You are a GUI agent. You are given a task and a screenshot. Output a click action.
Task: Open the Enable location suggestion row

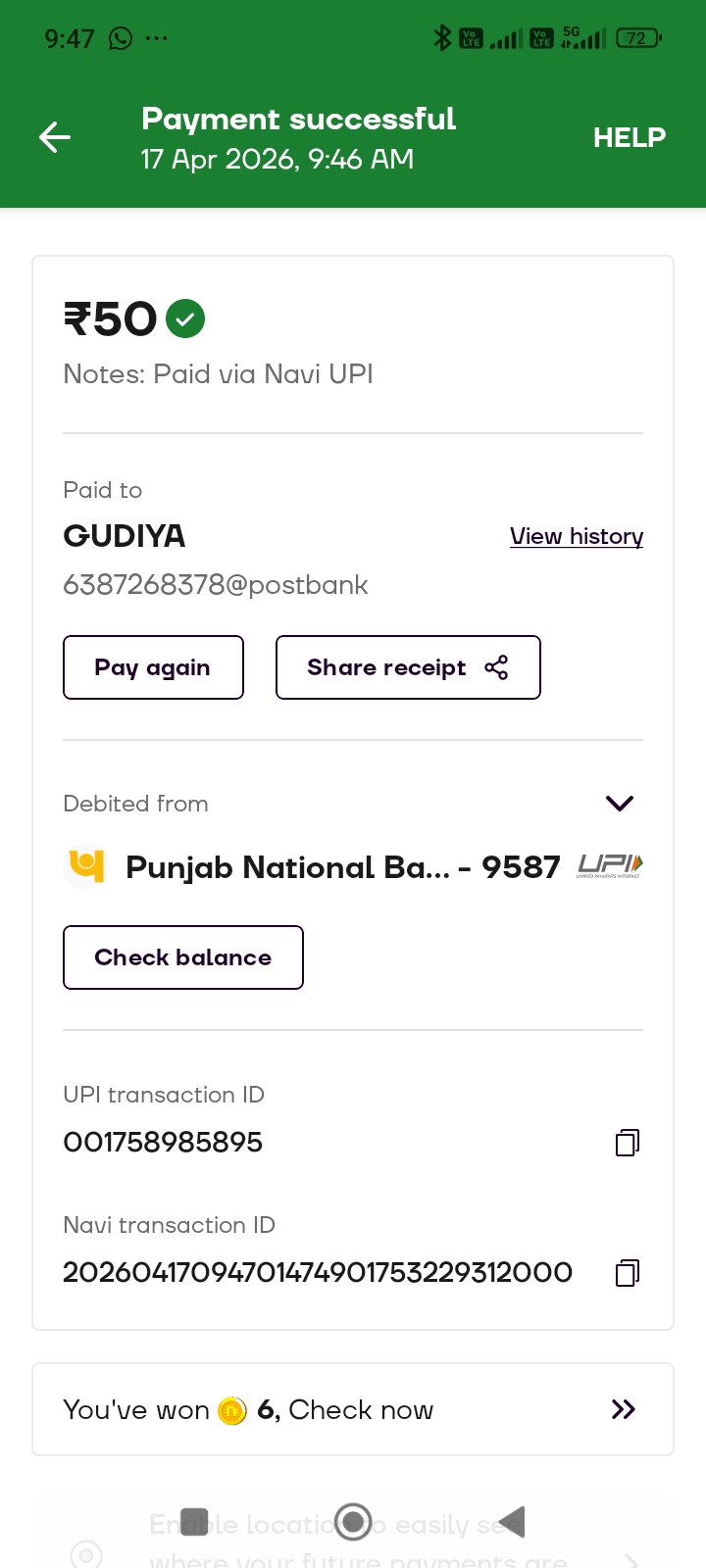coord(353,1541)
